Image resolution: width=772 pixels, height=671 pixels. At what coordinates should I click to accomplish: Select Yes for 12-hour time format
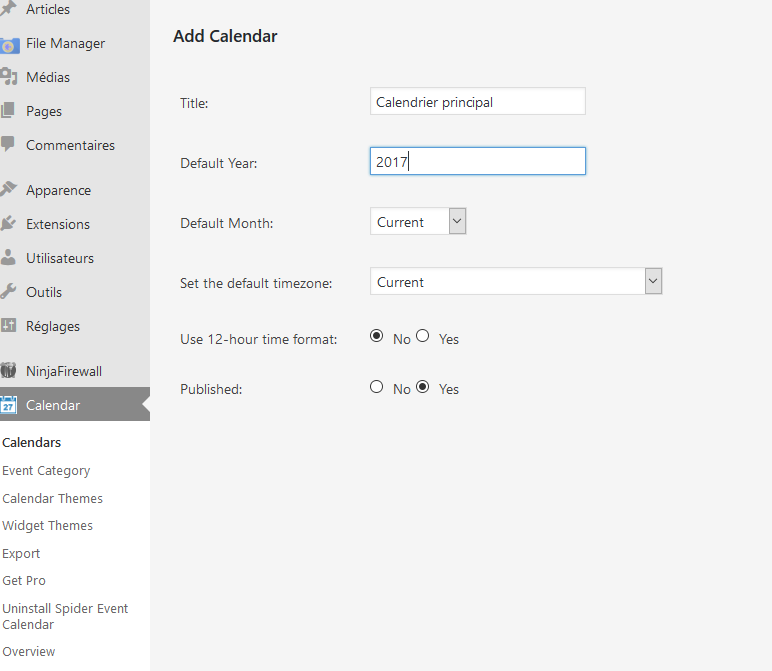[422, 336]
